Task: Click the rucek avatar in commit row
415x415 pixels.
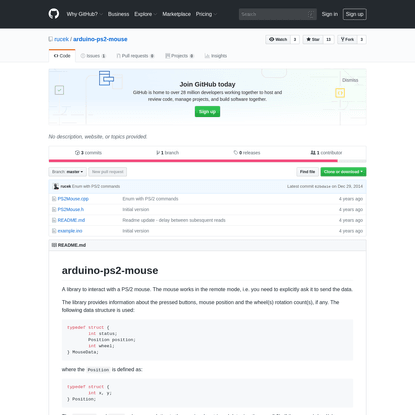Action: point(56,186)
